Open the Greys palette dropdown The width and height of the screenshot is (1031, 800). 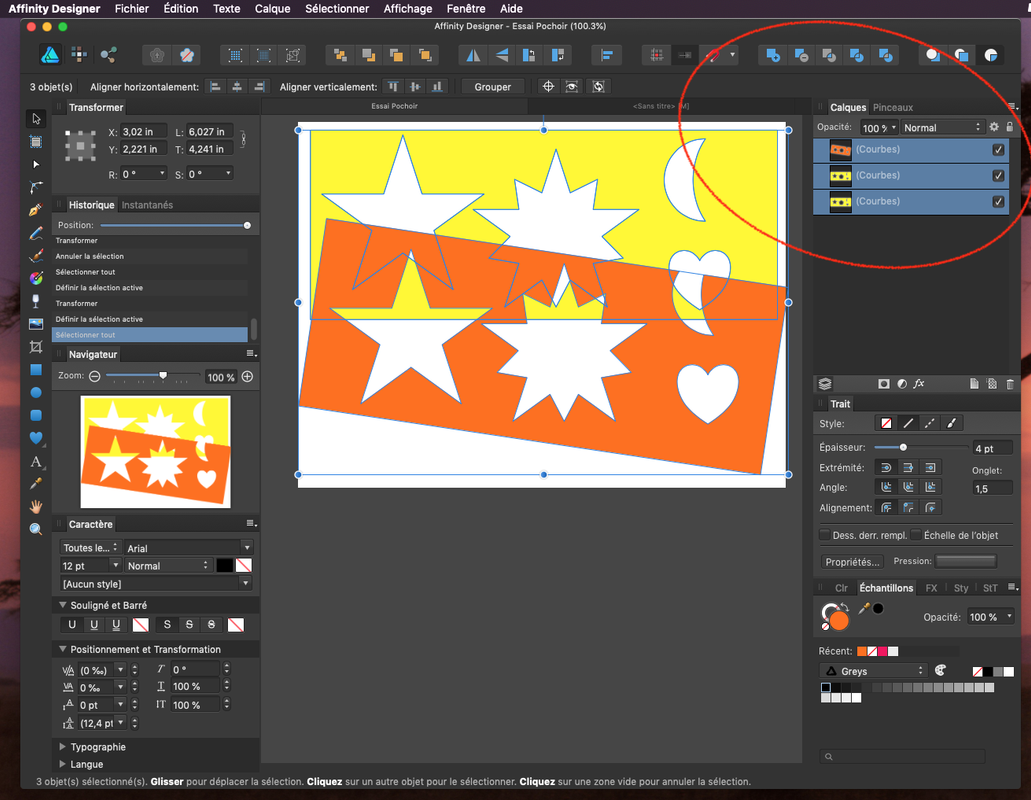[x=873, y=671]
